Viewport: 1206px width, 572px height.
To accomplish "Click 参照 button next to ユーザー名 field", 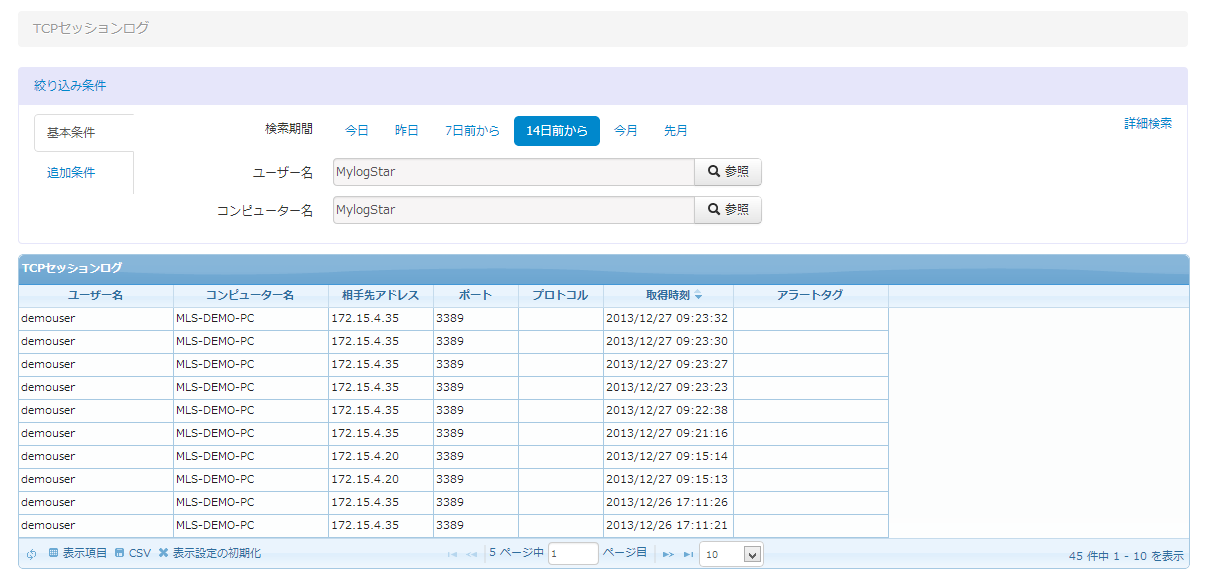I will pos(728,172).
